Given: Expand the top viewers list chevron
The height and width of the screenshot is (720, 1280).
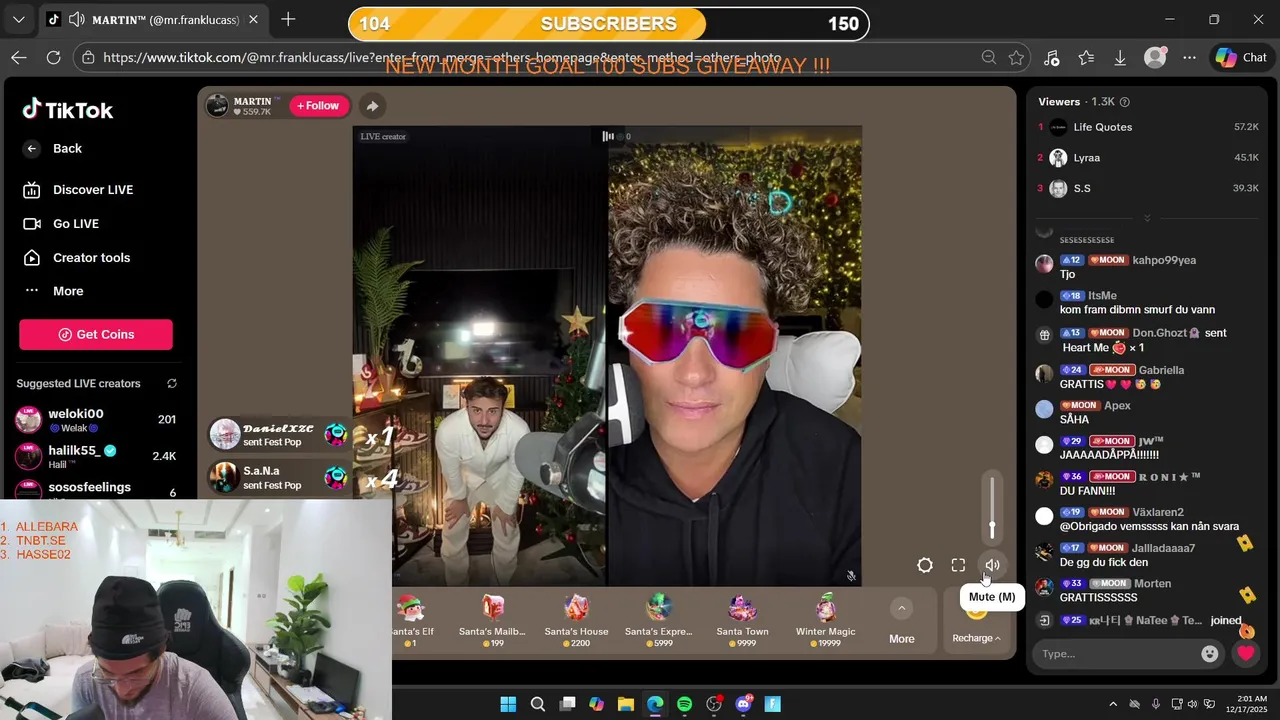Looking at the screenshot, I should [1147, 217].
